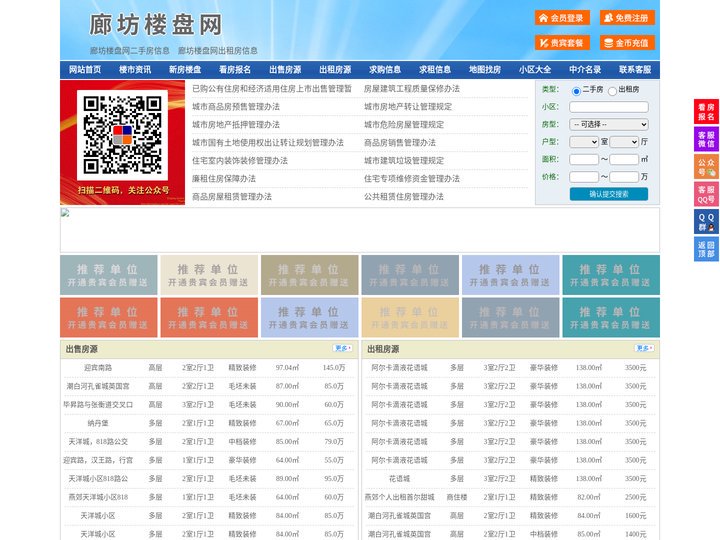This screenshot has width=720, height=540.
Task: Open 商品房销售管理办法 link
Action: coord(400,143)
